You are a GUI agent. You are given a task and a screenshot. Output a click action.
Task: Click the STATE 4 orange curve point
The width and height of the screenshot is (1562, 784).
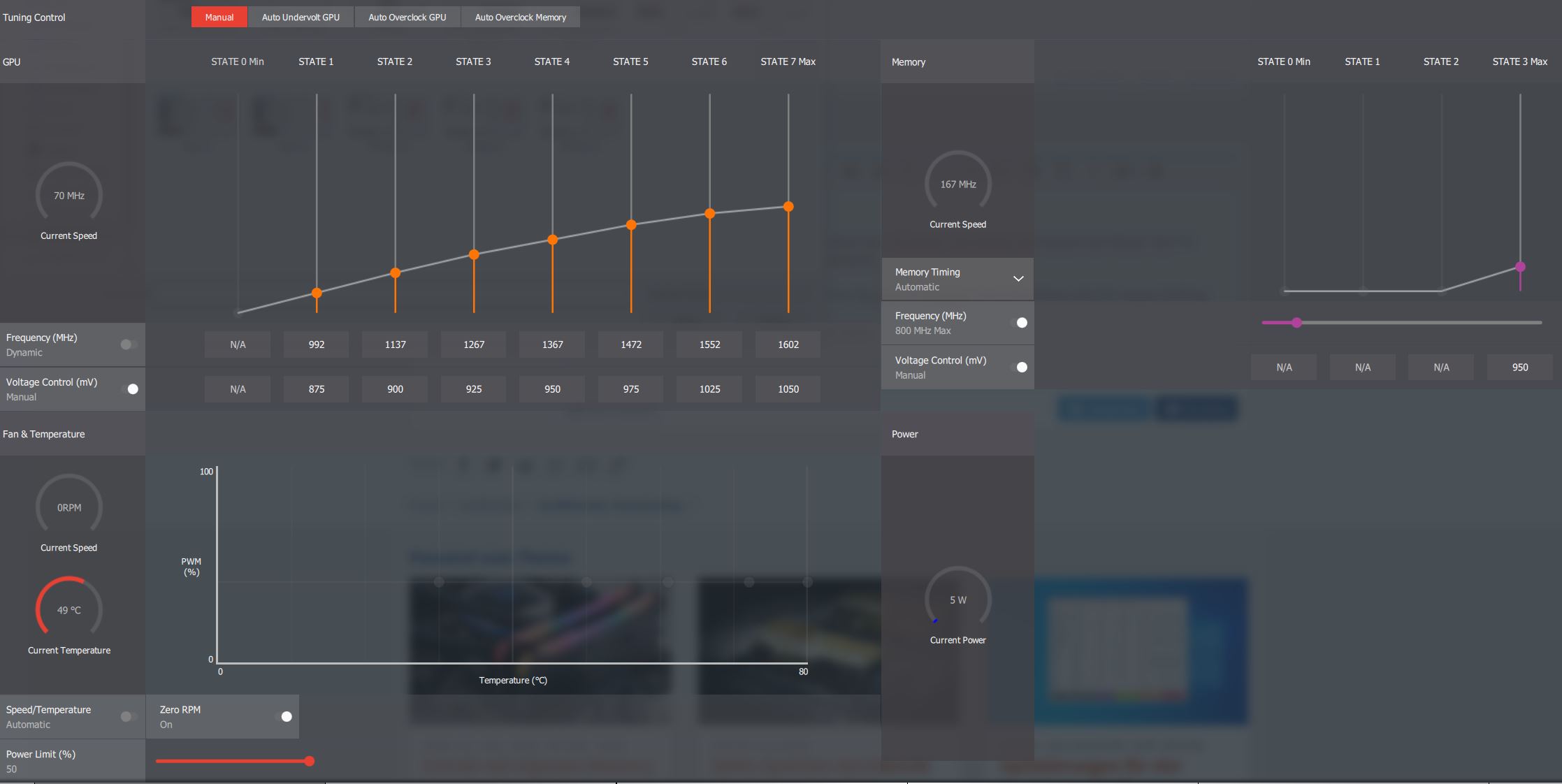coord(552,240)
